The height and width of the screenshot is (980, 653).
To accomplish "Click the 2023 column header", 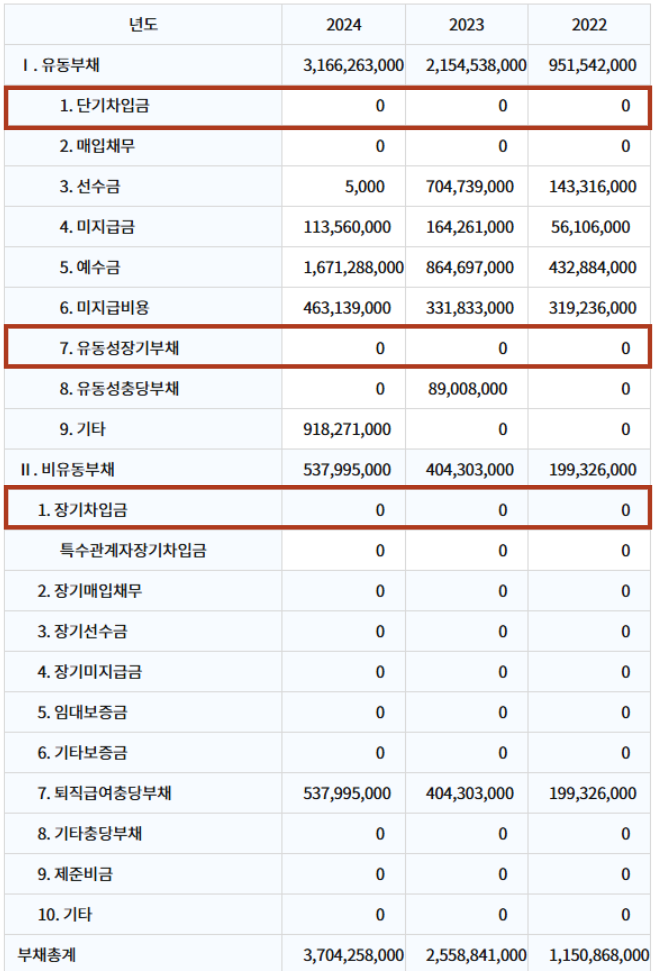I will 466,25.
